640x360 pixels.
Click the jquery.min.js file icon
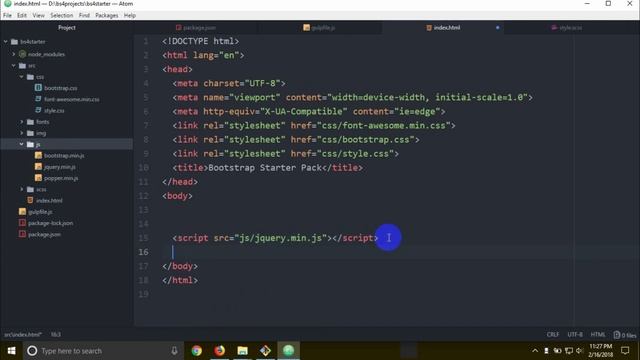pyautogui.click(x=38, y=167)
